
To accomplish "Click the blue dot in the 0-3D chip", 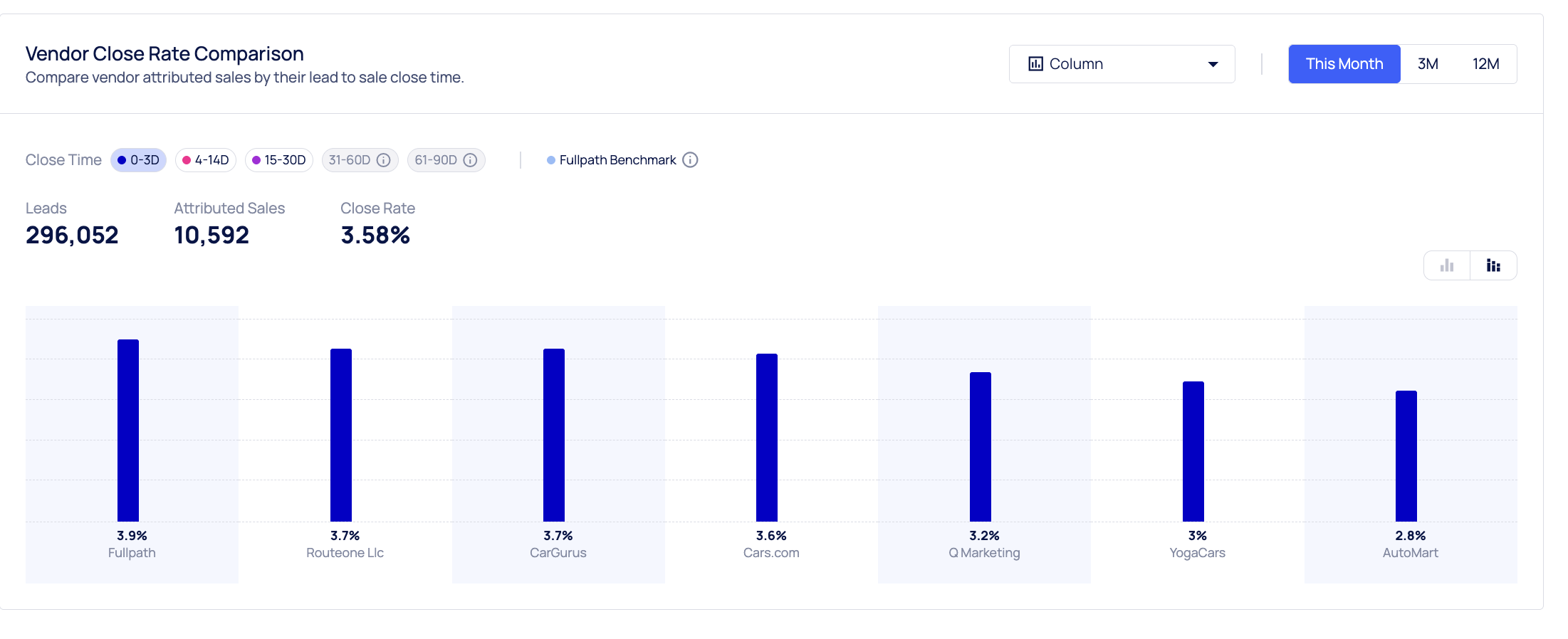I will pyautogui.click(x=122, y=160).
